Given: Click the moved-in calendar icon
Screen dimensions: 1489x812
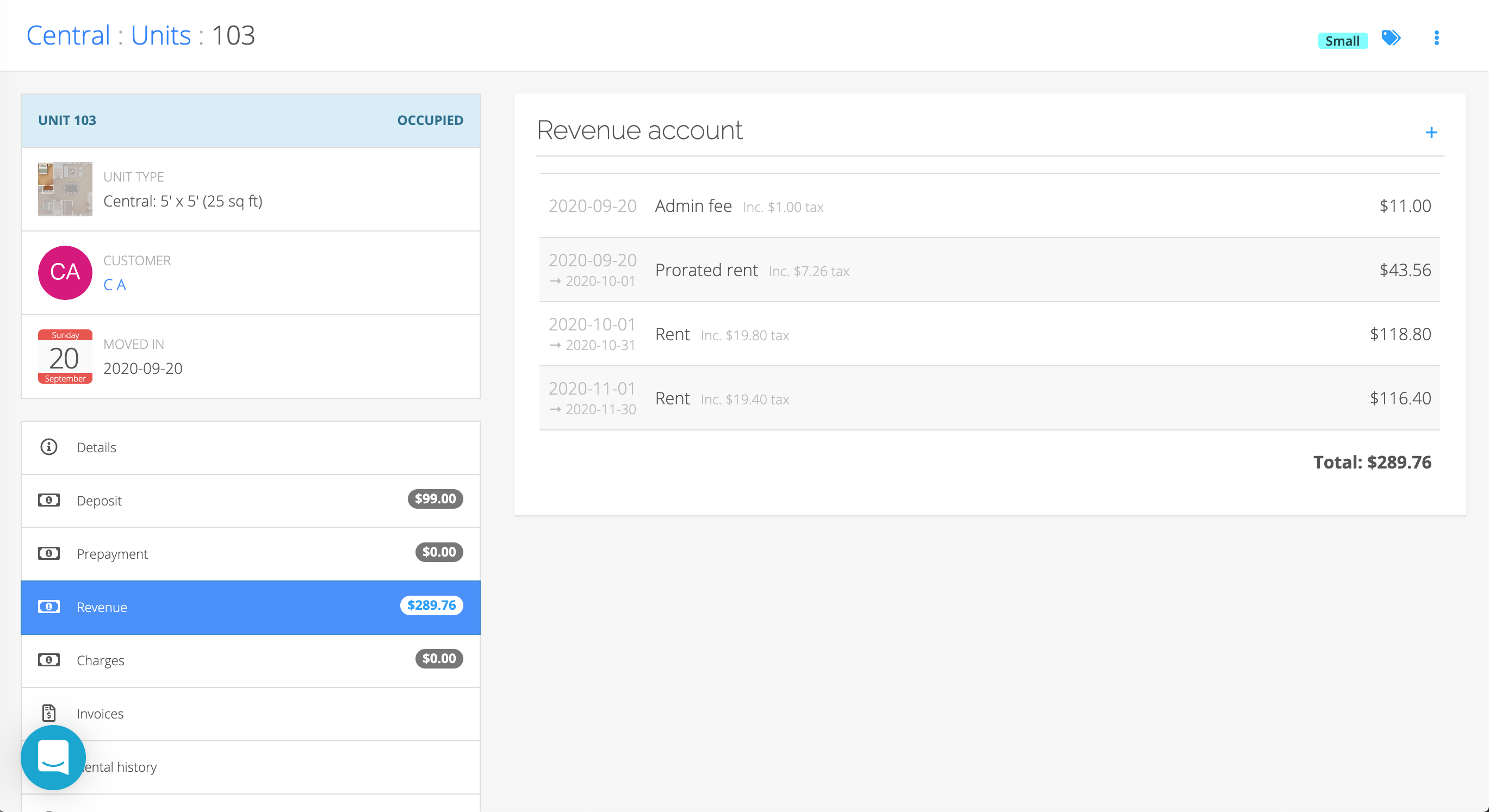Looking at the screenshot, I should (x=65, y=357).
